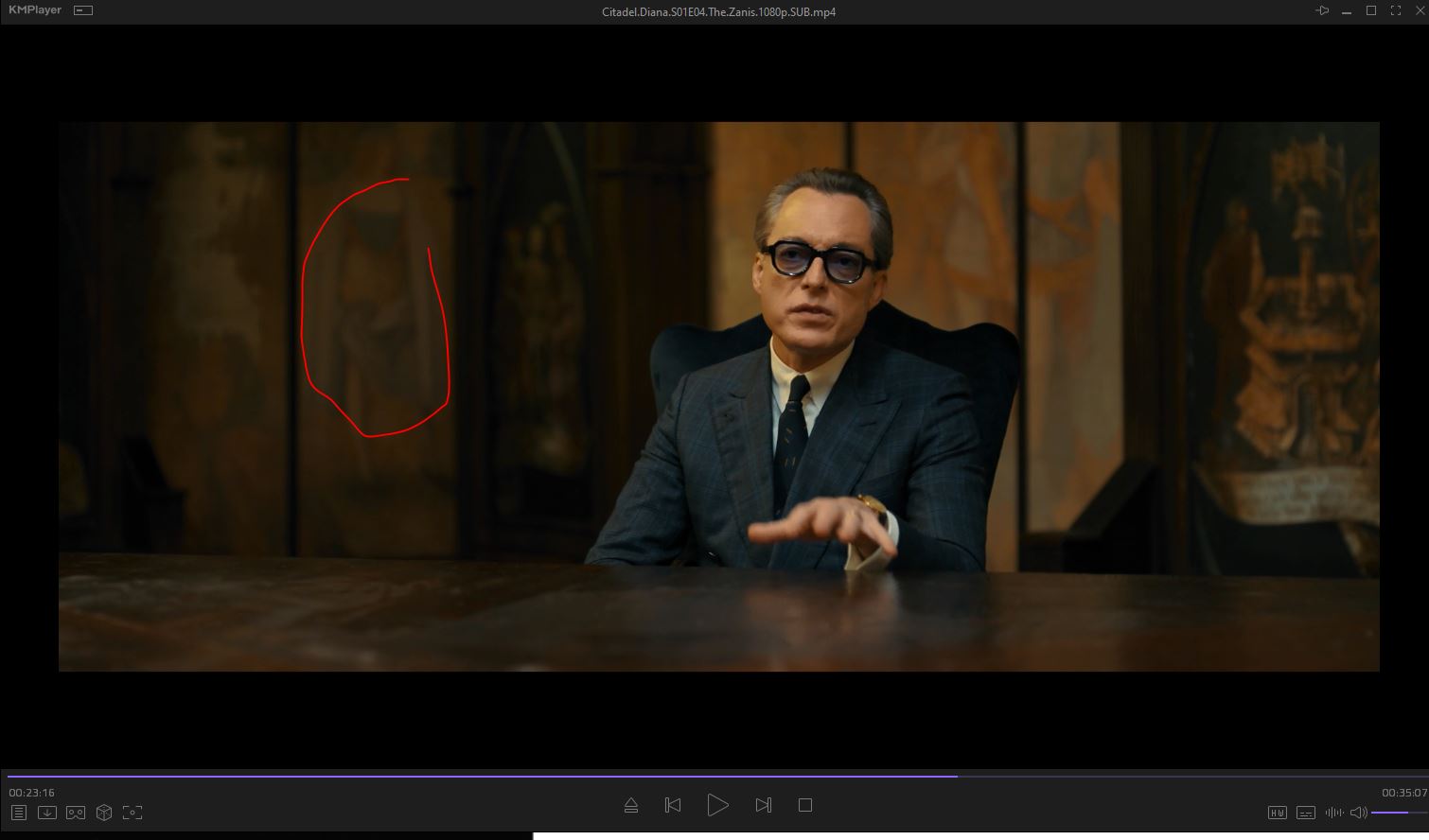Toggle subtitles display
Image resolution: width=1429 pixels, height=840 pixels.
coord(1306,813)
